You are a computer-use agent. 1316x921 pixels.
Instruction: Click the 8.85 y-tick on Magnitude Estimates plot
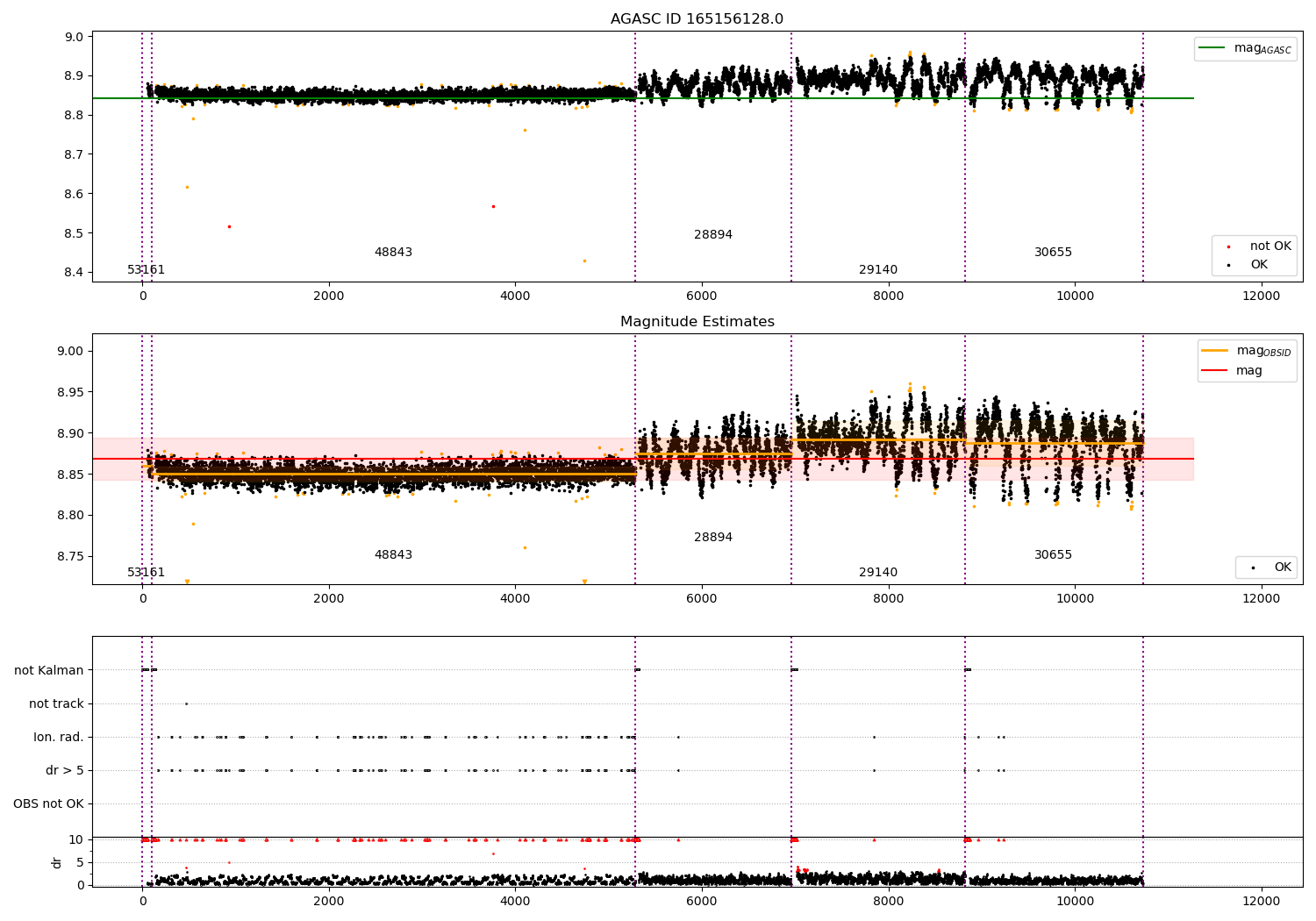coord(71,475)
